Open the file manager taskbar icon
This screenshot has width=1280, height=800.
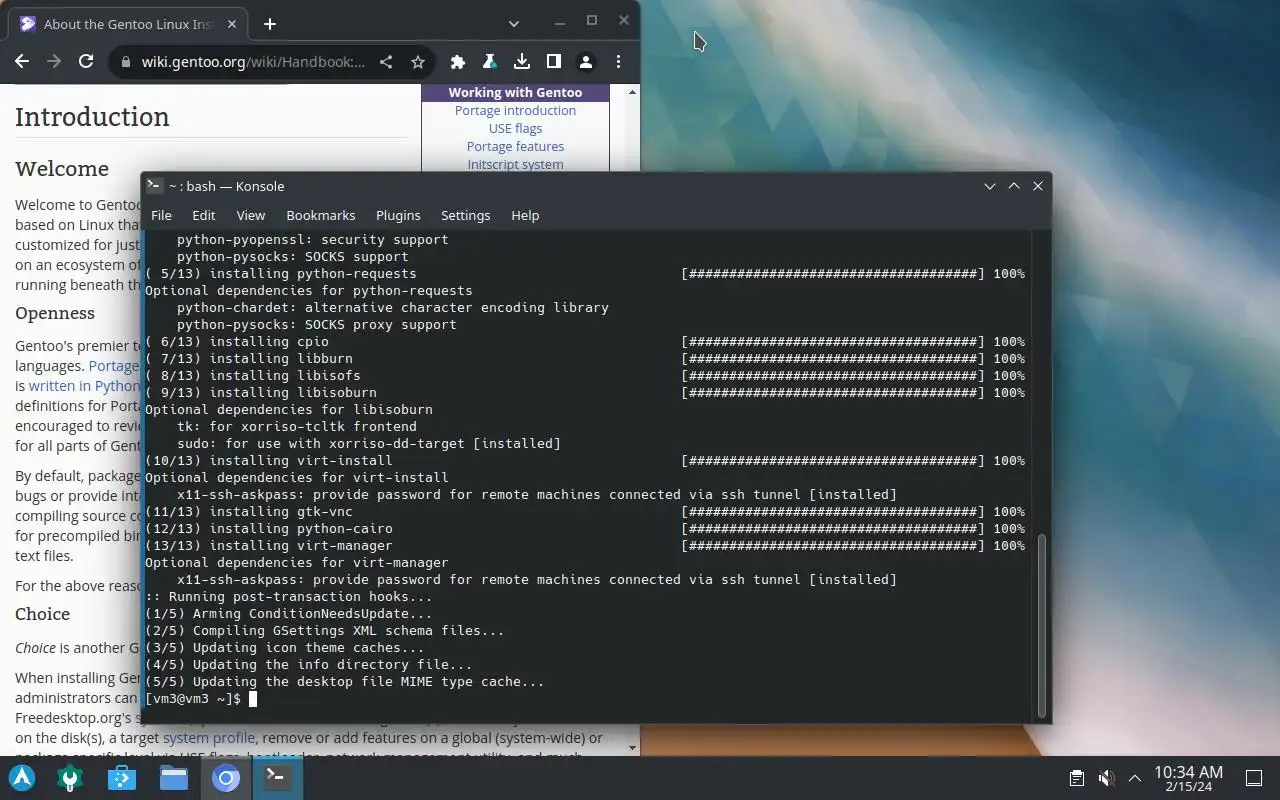pyautogui.click(x=174, y=778)
